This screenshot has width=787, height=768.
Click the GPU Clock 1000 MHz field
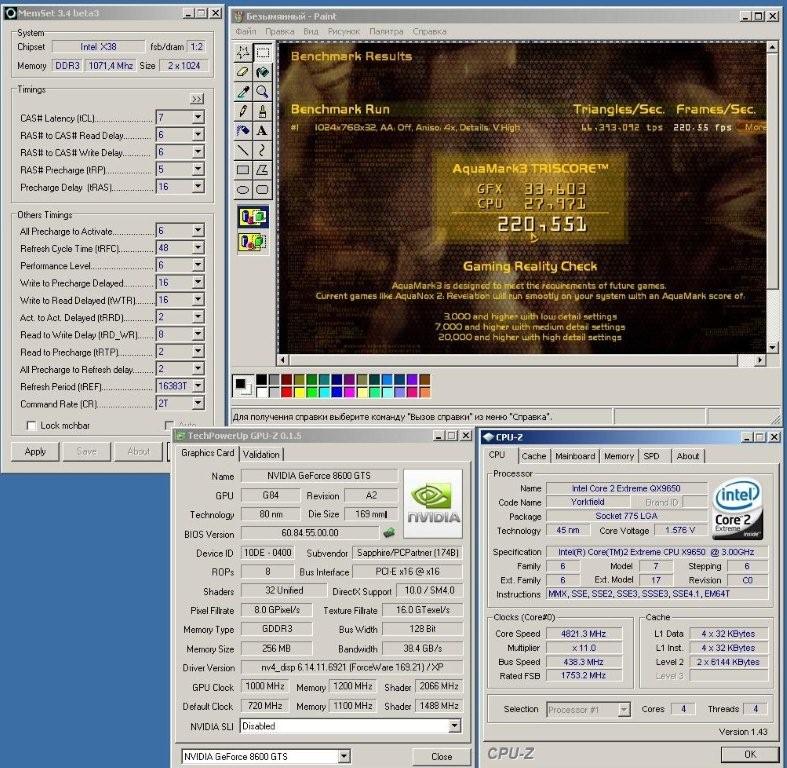[265, 686]
